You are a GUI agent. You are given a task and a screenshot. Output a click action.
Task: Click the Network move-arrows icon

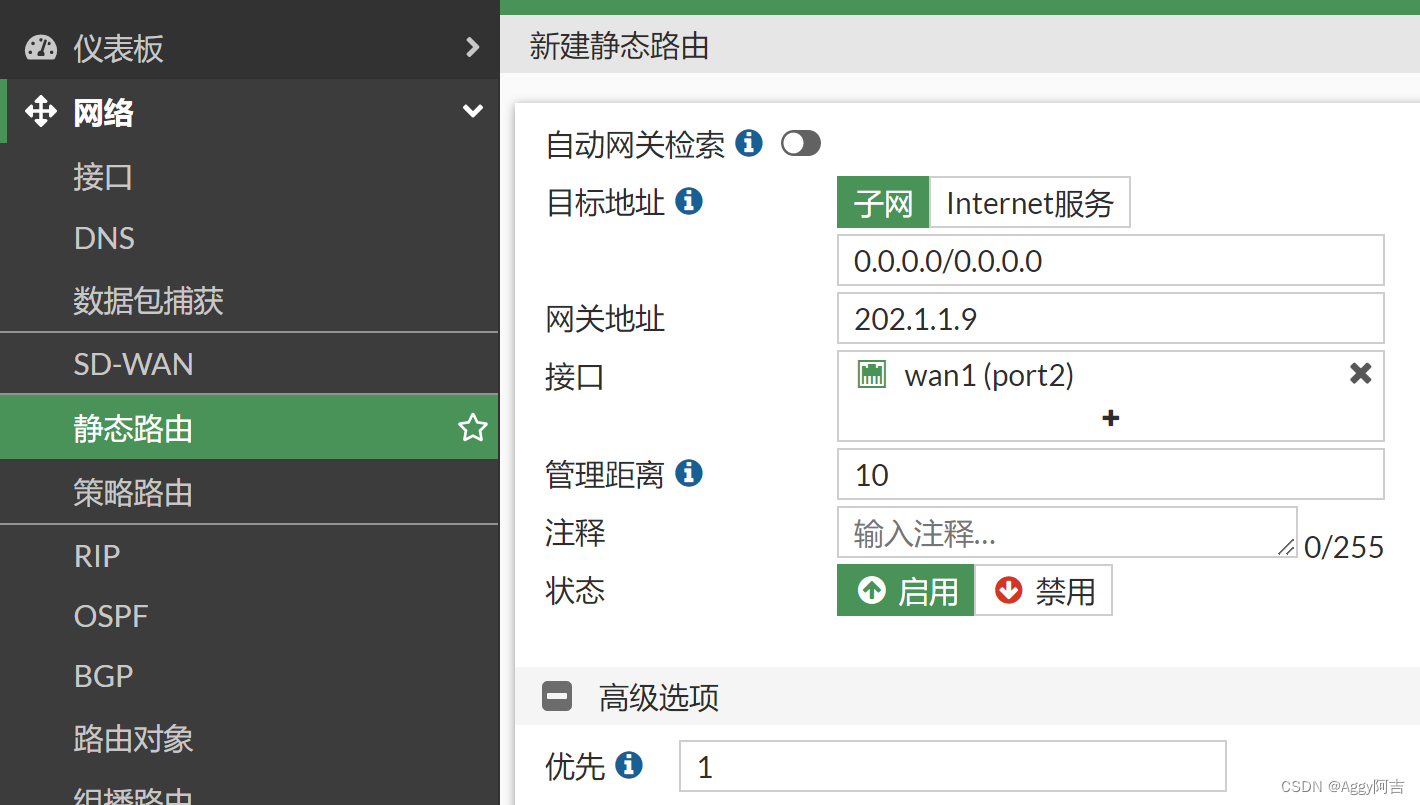point(41,111)
